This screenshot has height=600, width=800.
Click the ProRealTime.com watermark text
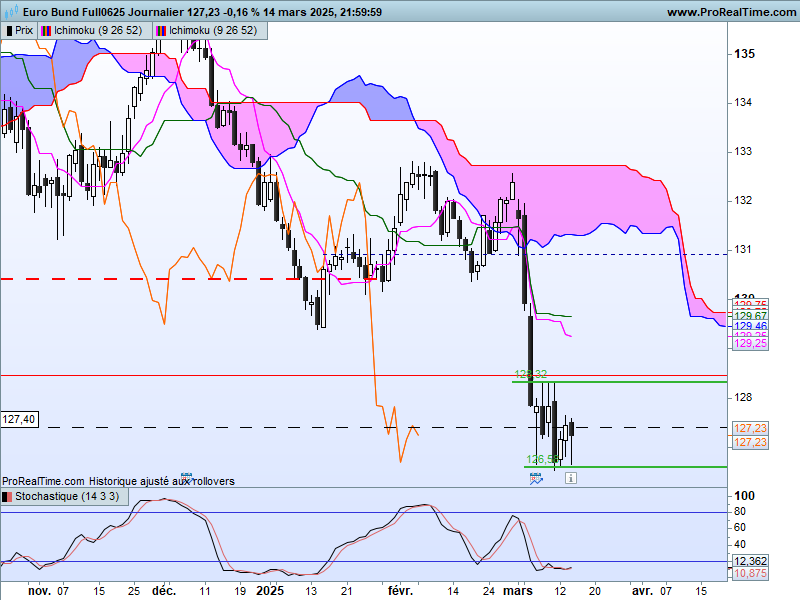43,481
